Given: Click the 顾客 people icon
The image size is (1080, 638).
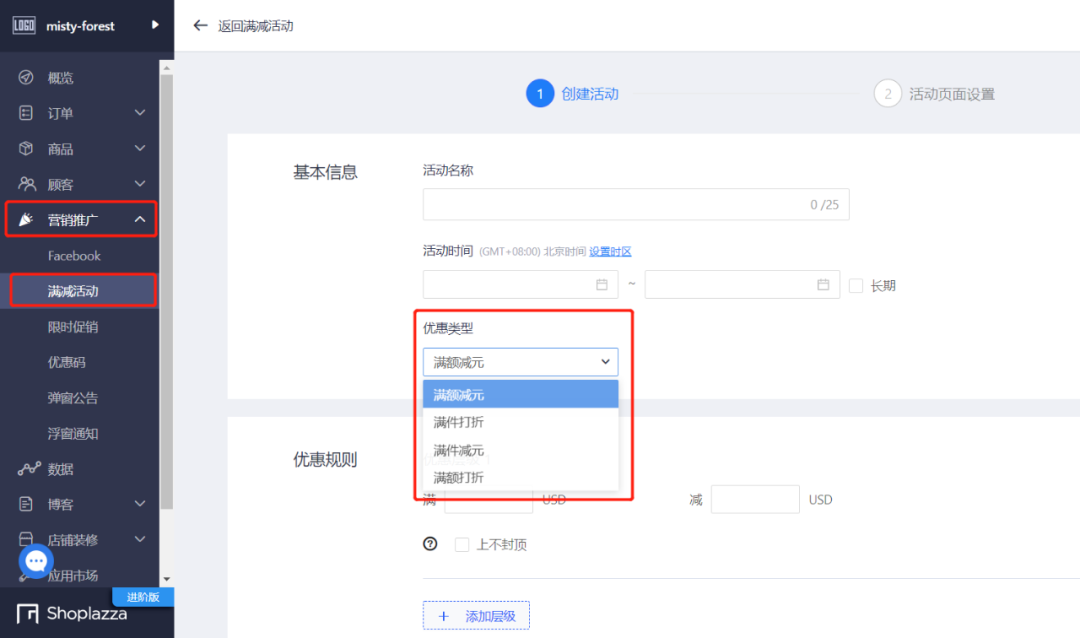Looking at the screenshot, I should pos(26,184).
